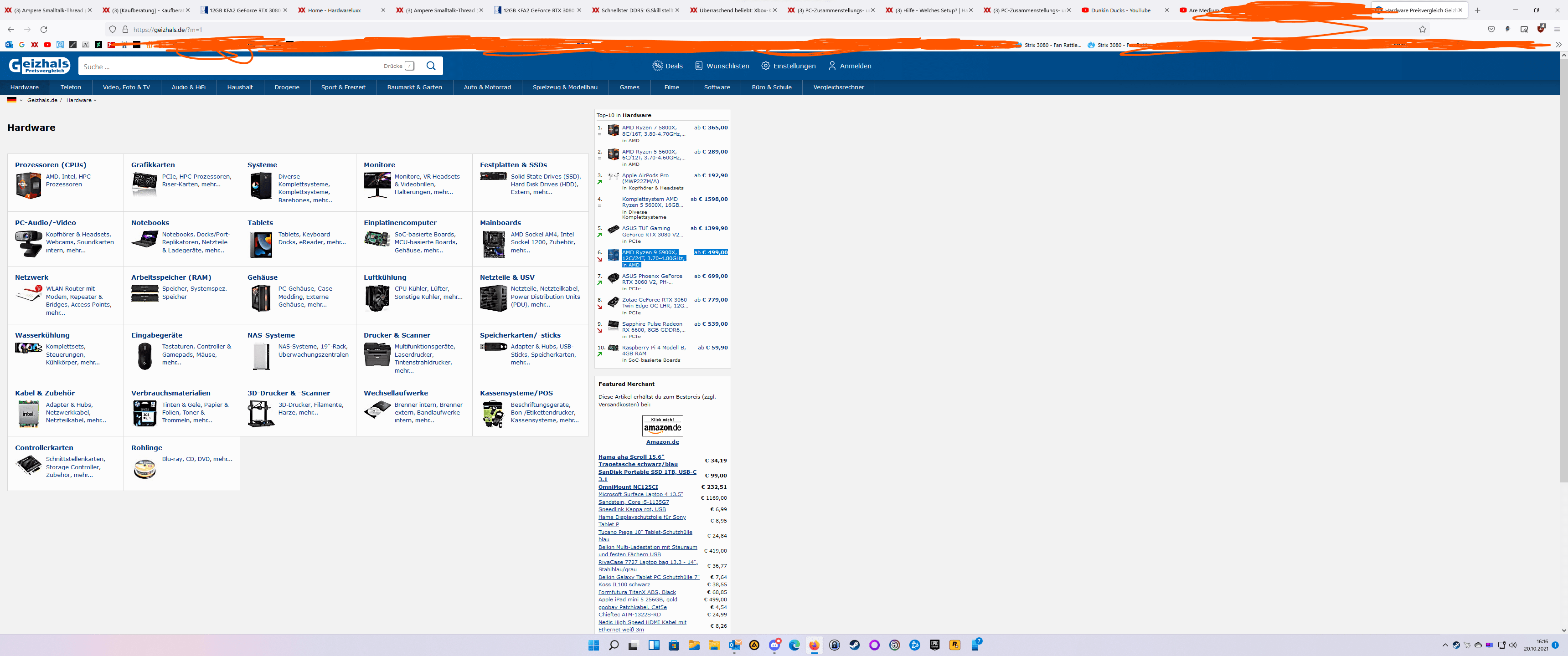Click the taskbar search magnifier

coord(614,645)
